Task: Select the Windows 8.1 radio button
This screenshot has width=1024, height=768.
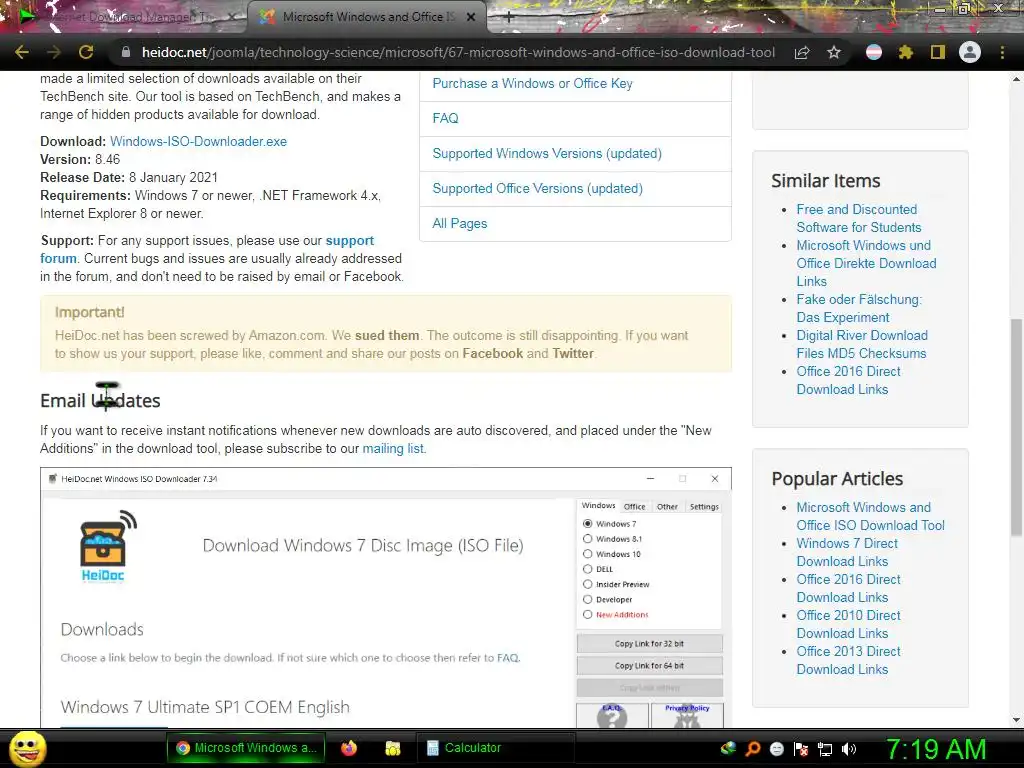Action: (588, 539)
